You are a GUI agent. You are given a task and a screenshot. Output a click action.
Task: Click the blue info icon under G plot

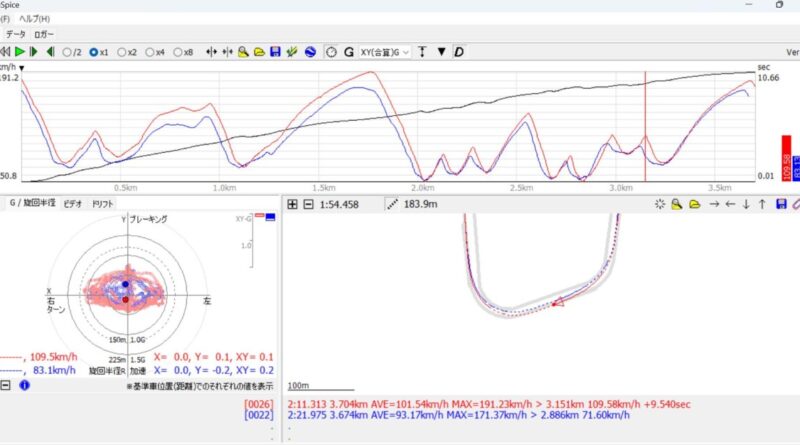pos(24,384)
